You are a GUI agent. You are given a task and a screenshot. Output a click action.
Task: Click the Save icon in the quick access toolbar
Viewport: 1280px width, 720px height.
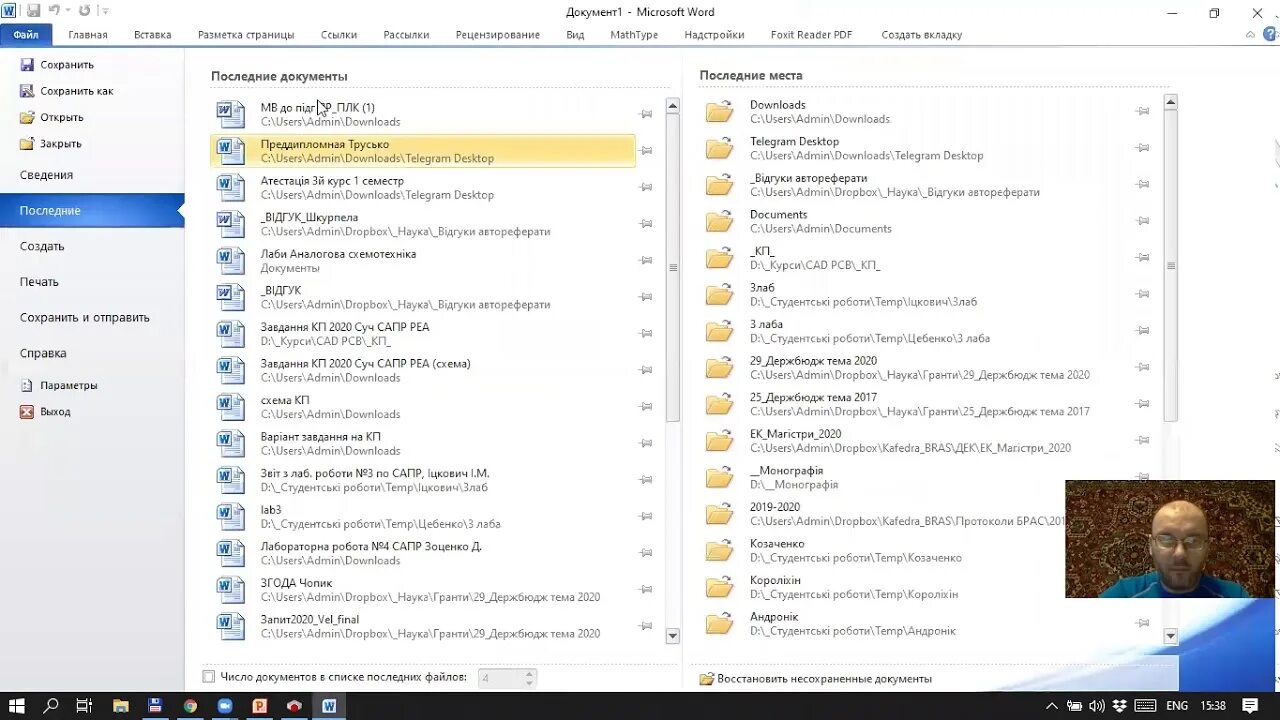34,11
